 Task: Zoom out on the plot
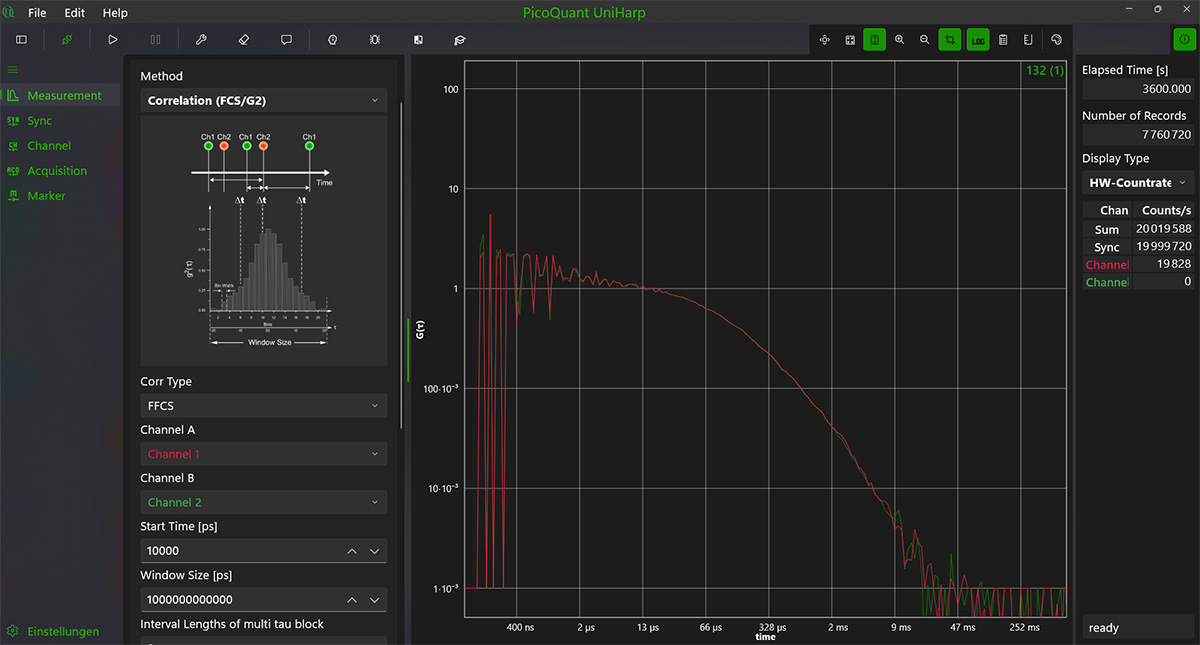pos(925,40)
